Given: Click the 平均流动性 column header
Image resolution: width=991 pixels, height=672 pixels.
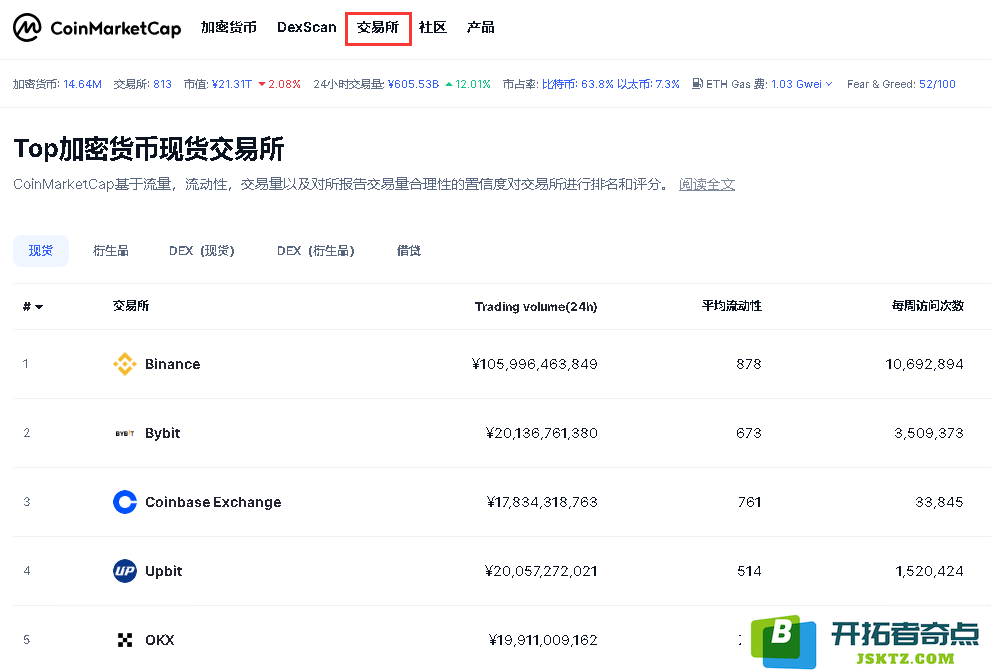Looking at the screenshot, I should pos(732,306).
